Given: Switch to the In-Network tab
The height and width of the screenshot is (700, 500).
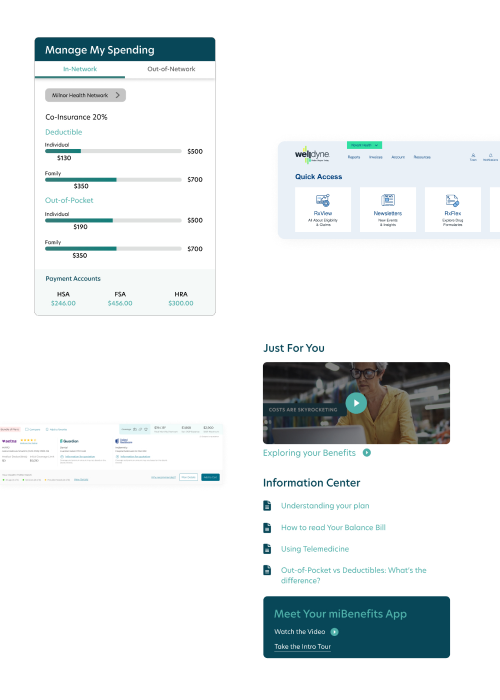Looking at the screenshot, I should [x=80, y=69].
